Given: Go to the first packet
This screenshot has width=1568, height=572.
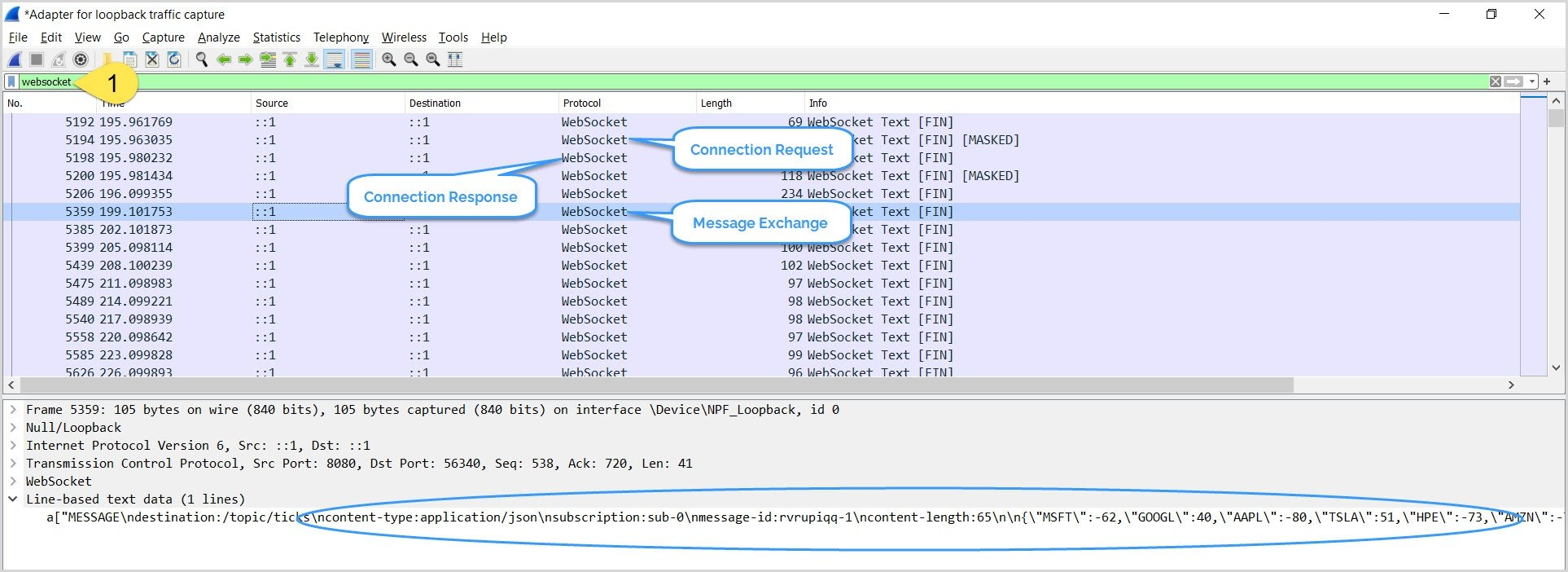Looking at the screenshot, I should [290, 59].
